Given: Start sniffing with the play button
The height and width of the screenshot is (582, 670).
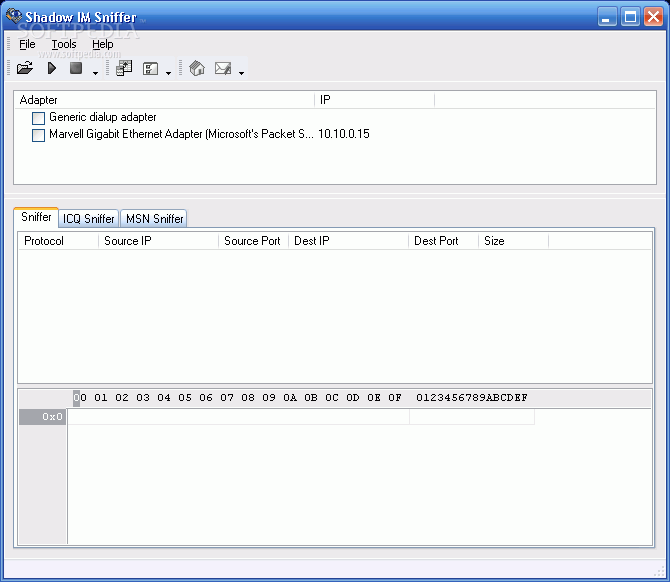Looking at the screenshot, I should (x=52, y=68).
